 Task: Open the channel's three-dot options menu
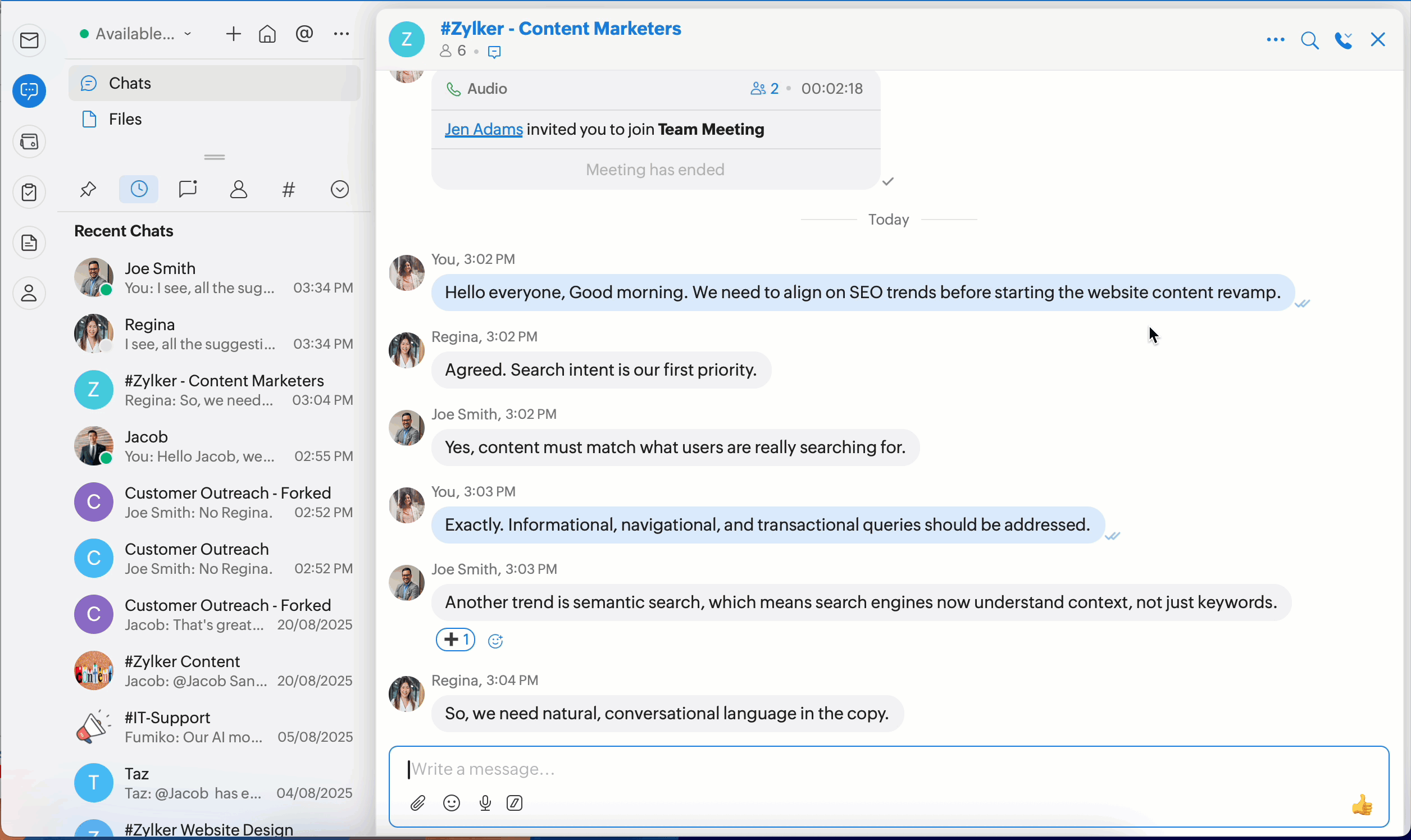click(x=1275, y=40)
